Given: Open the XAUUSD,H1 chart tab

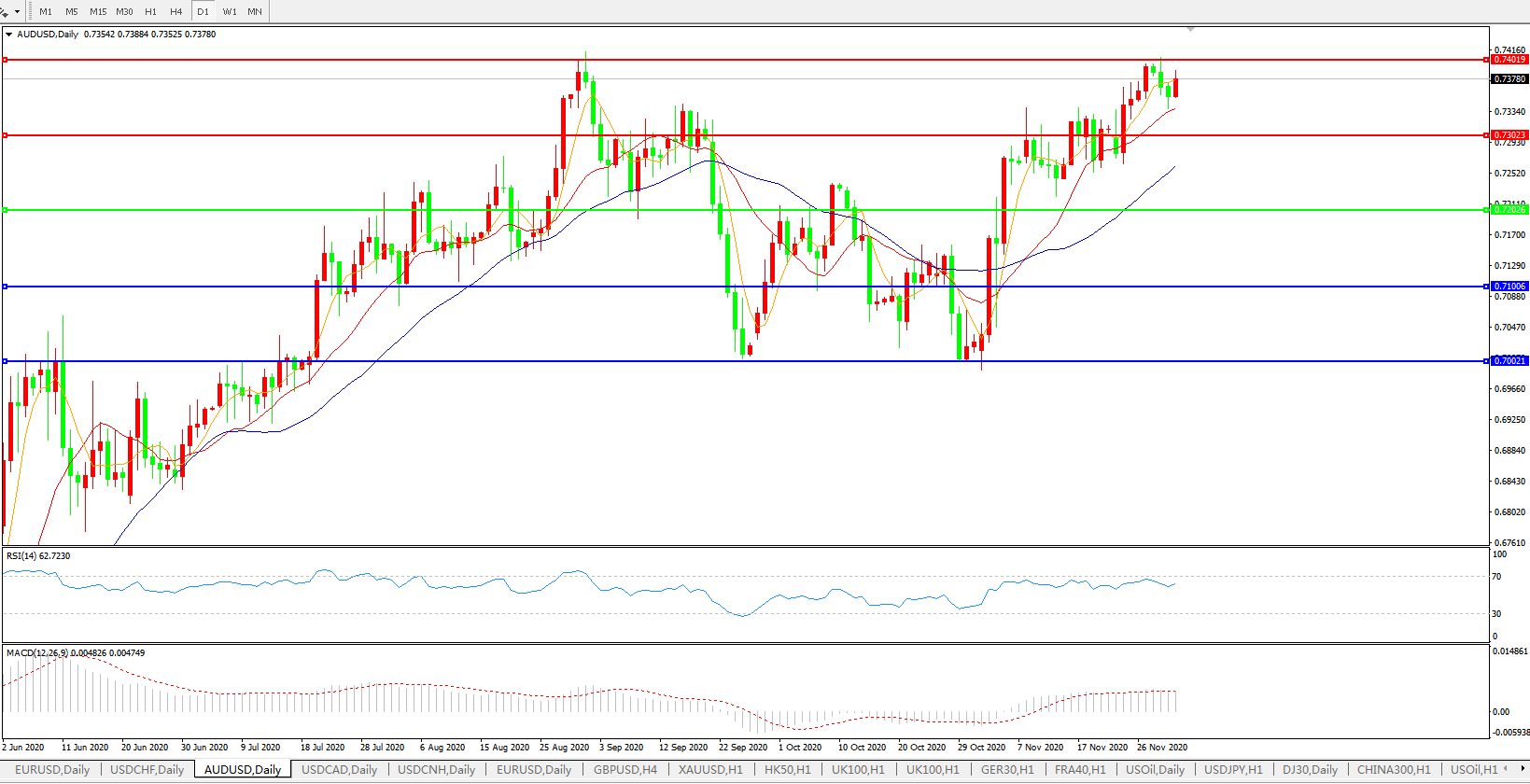Looking at the screenshot, I should [710, 770].
